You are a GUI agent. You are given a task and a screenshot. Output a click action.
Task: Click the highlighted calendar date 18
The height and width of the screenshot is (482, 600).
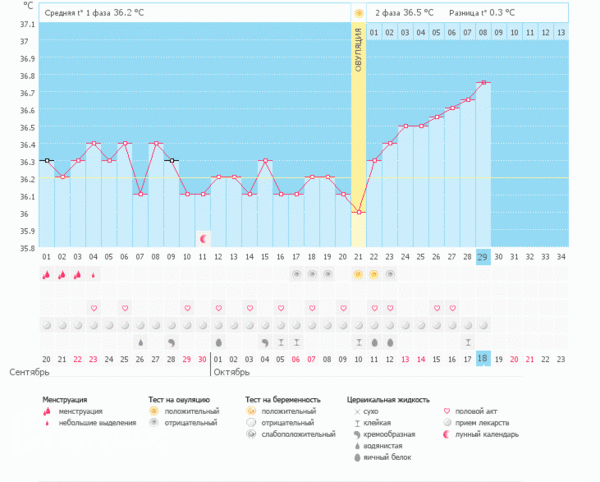click(483, 359)
